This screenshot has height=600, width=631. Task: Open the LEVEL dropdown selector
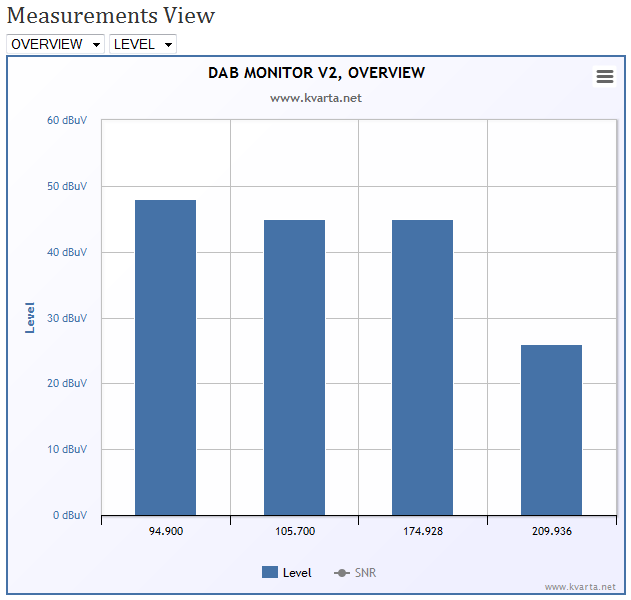tap(143, 44)
